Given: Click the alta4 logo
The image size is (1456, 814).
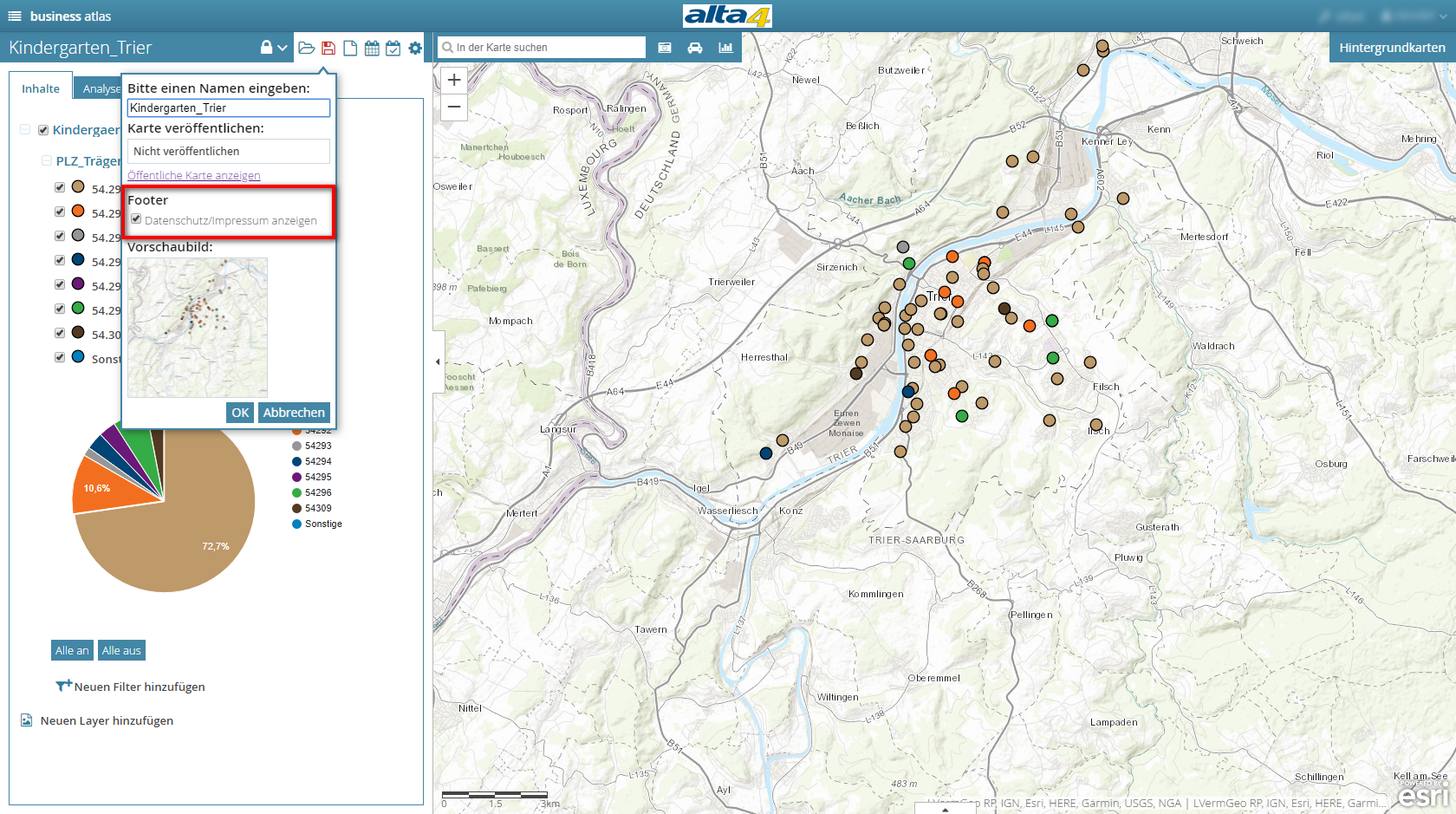Looking at the screenshot, I should (x=727, y=16).
